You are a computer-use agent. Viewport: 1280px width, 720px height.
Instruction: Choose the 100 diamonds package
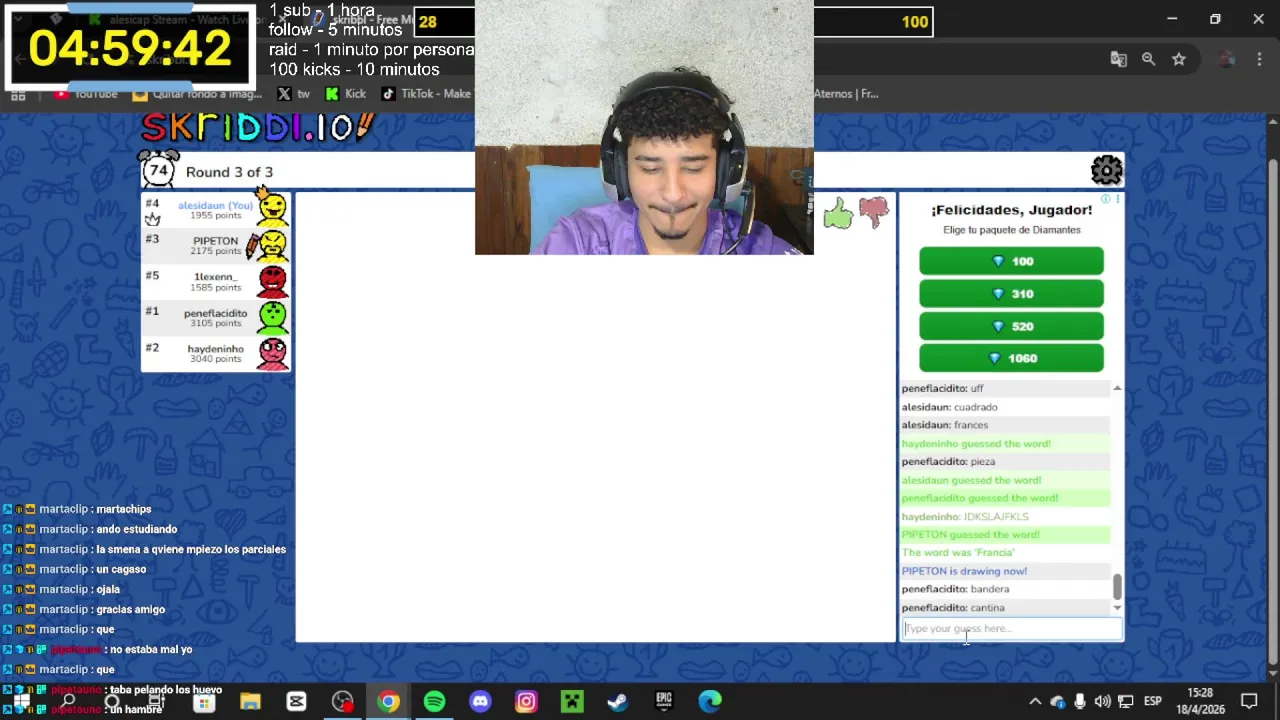coord(1011,261)
